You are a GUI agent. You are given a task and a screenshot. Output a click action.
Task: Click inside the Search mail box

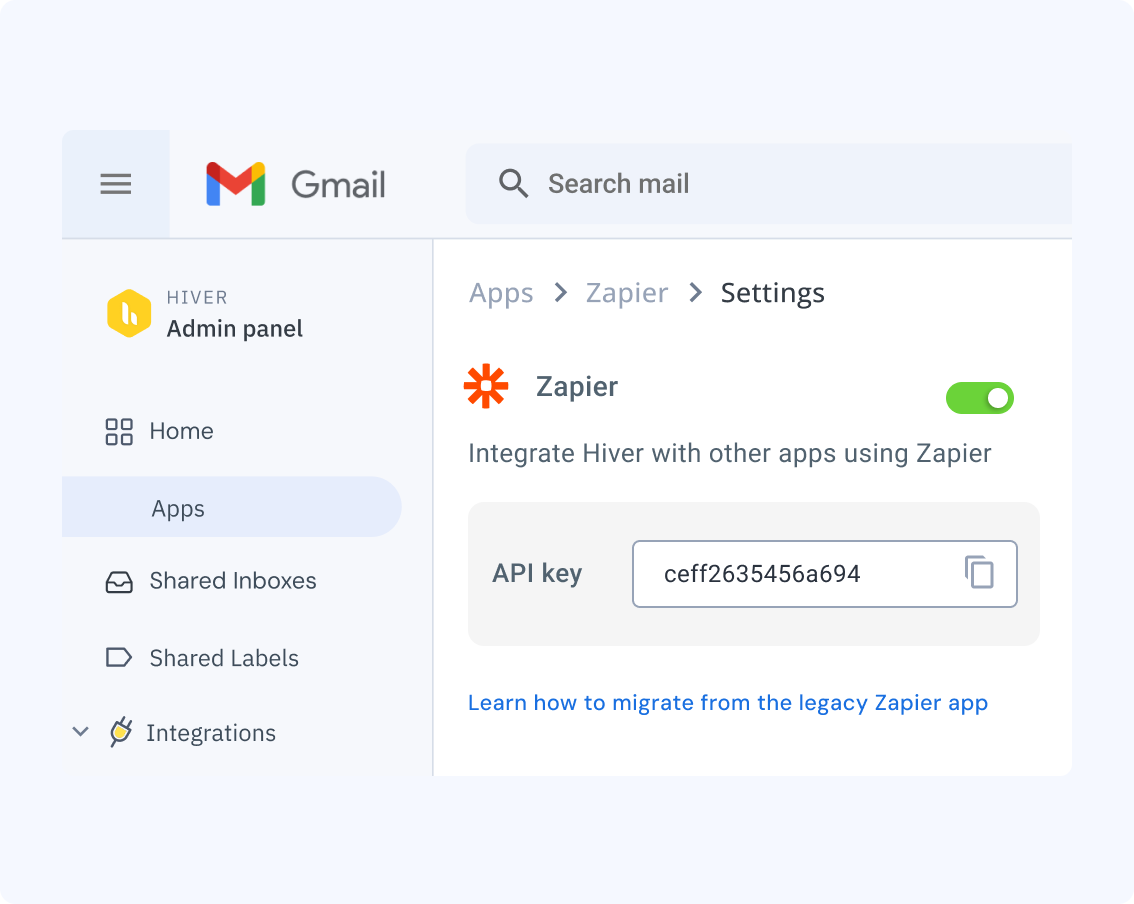pos(619,183)
